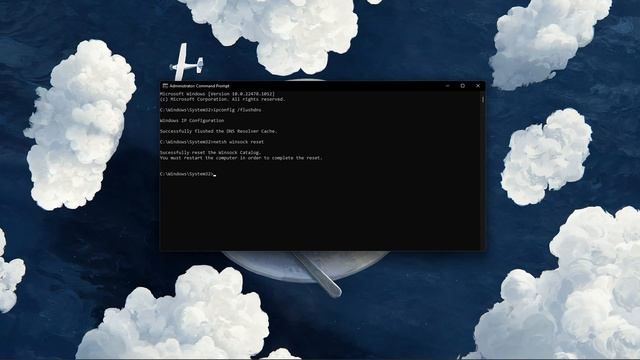Click the 'ipconfig /flushdns' command line
Screen dimensions: 640x360
point(210,110)
